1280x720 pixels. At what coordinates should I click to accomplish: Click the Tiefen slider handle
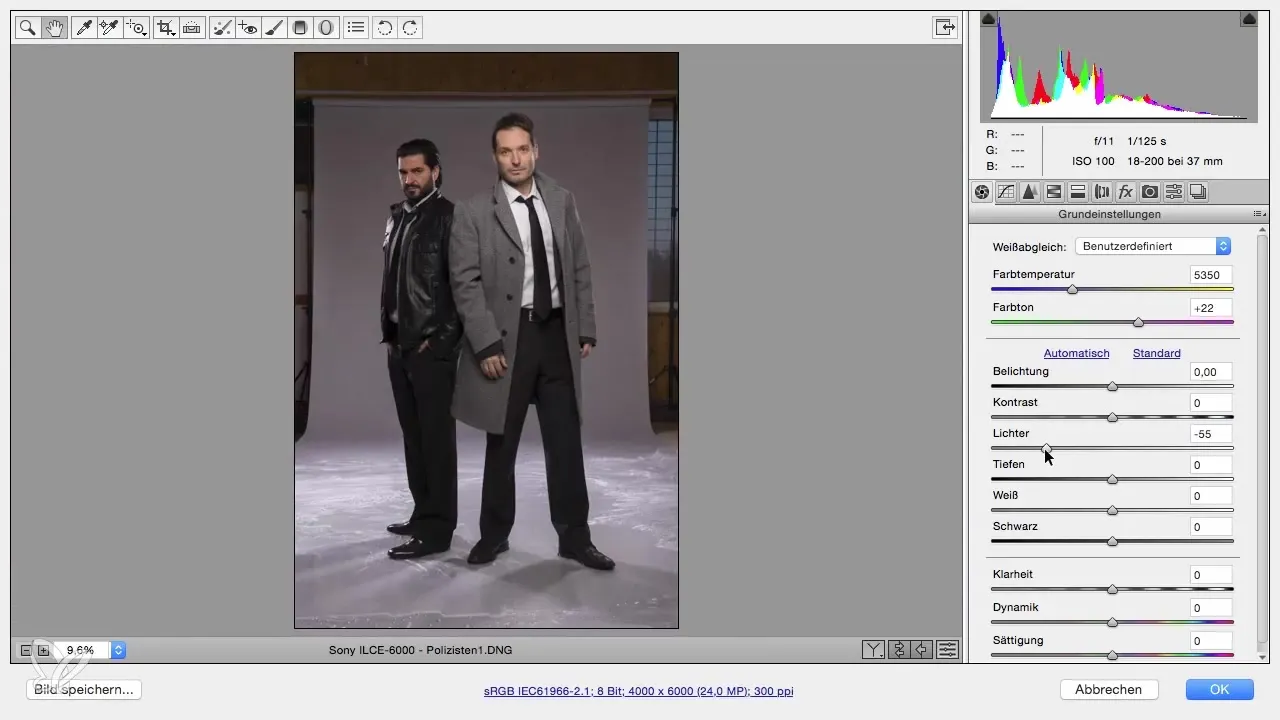1112,479
